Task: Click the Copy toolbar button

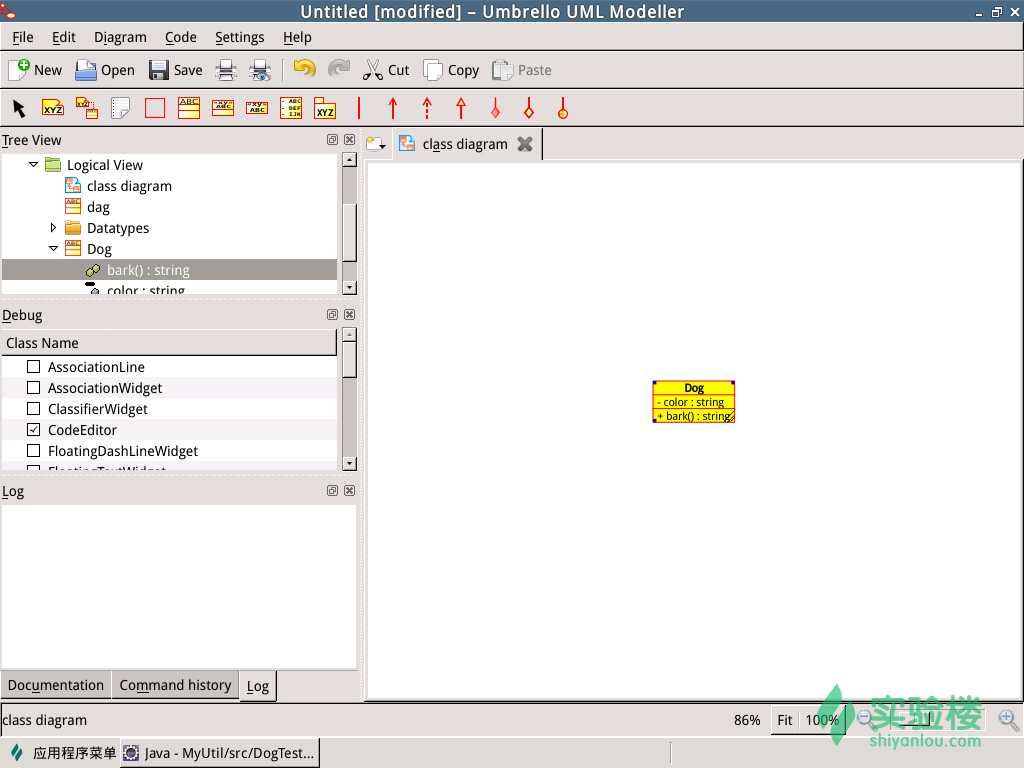Action: click(x=451, y=70)
